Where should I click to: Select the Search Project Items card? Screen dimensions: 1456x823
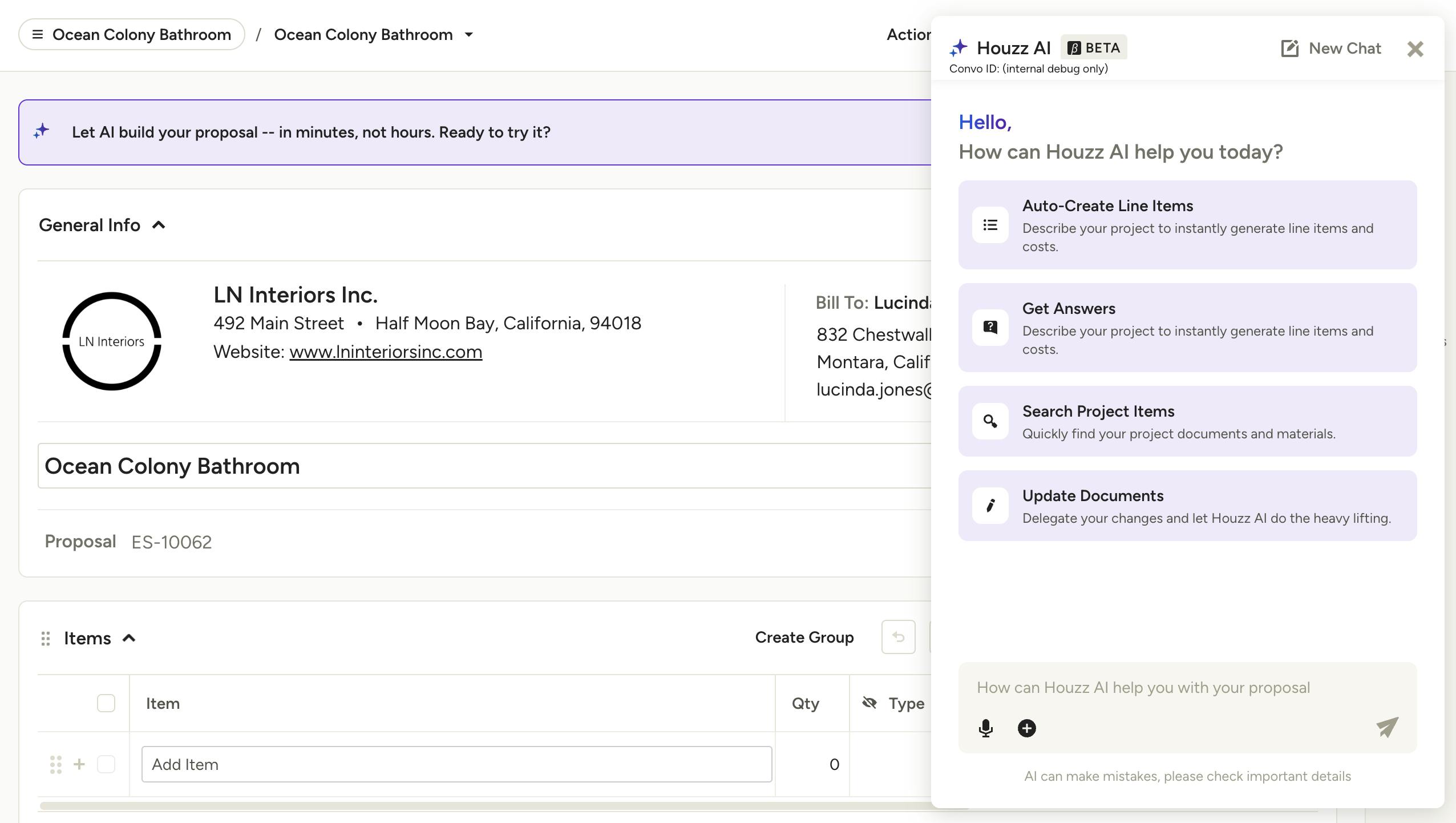pos(1187,421)
